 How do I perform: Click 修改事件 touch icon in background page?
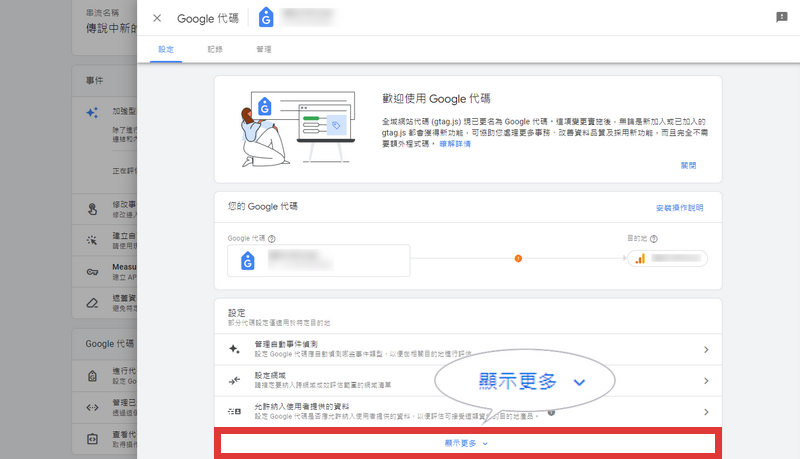92,209
